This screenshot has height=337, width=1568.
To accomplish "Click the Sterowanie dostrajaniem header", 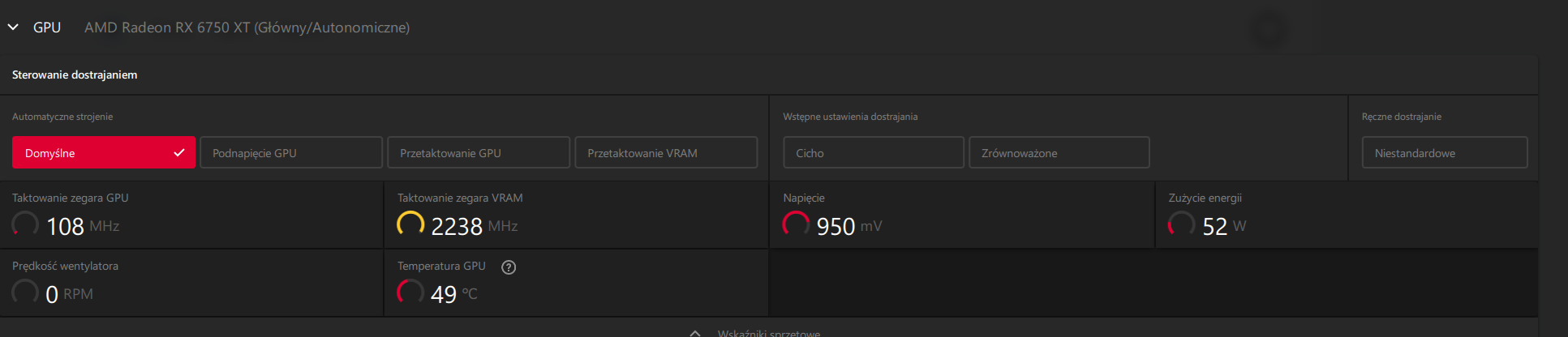I will [x=75, y=75].
